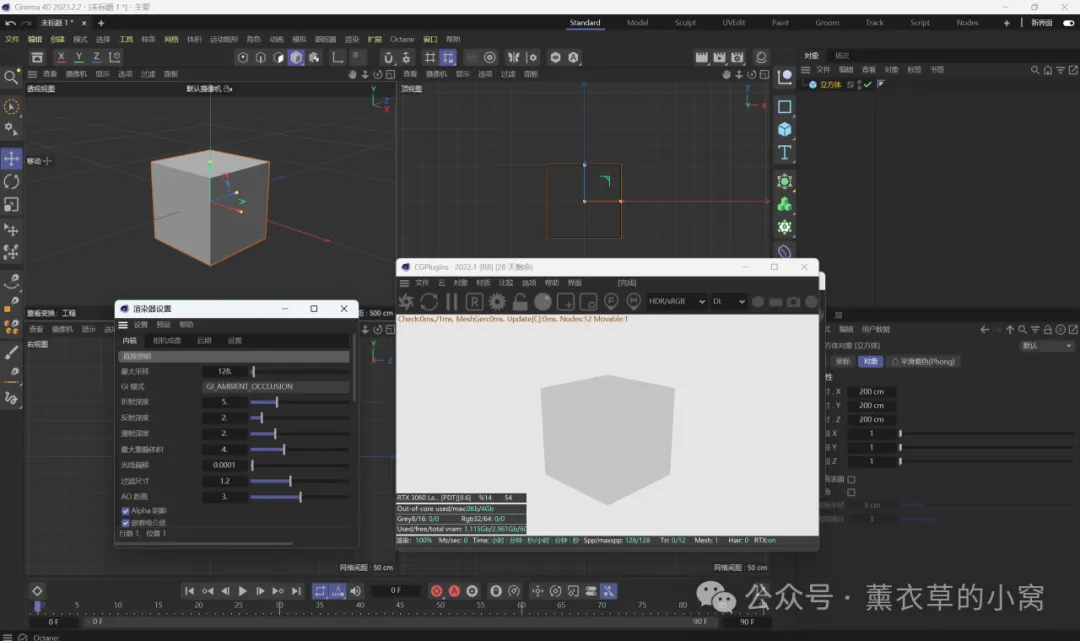The height and width of the screenshot is (641, 1080).
Task: Click the material picker M pin icon
Action: click(x=634, y=302)
